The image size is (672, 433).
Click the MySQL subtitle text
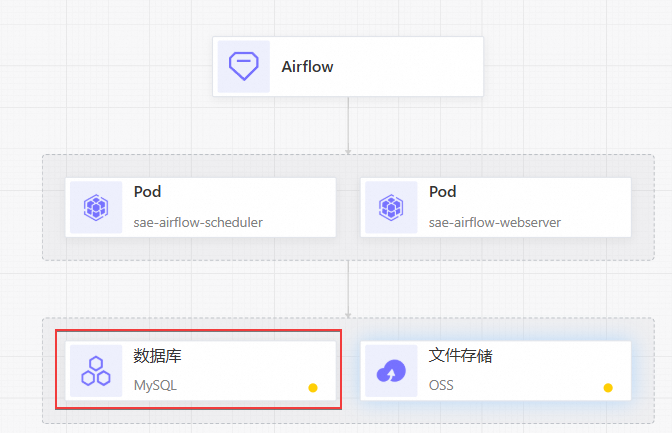(x=155, y=385)
